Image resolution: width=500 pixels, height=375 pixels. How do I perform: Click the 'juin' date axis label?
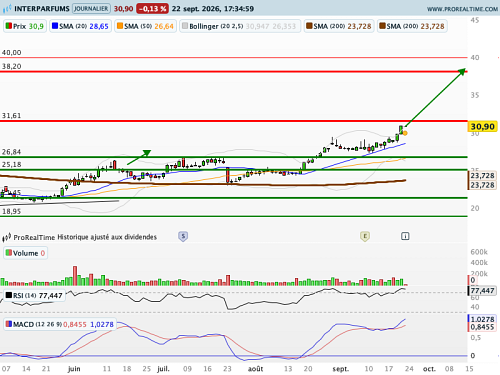[x=74, y=369]
